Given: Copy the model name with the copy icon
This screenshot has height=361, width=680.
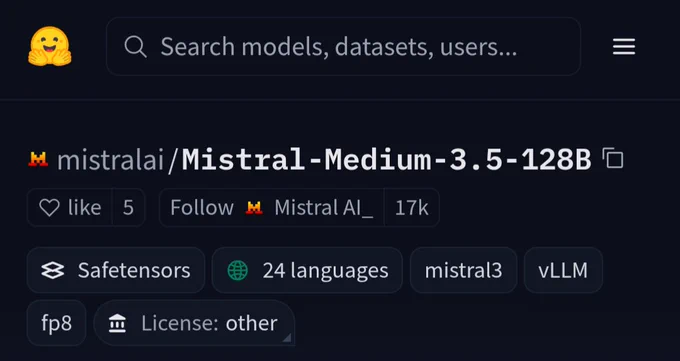Looking at the screenshot, I should coord(613,158).
